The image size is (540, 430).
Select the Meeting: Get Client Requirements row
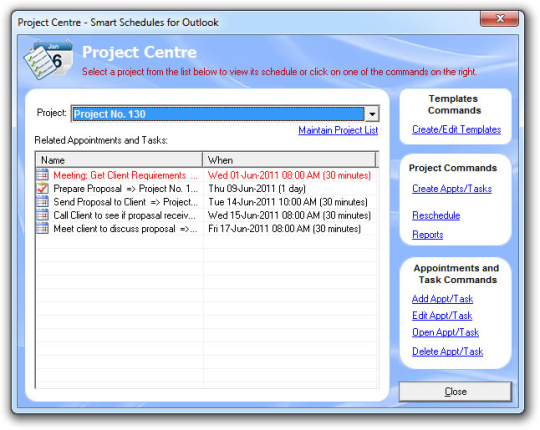207,175
